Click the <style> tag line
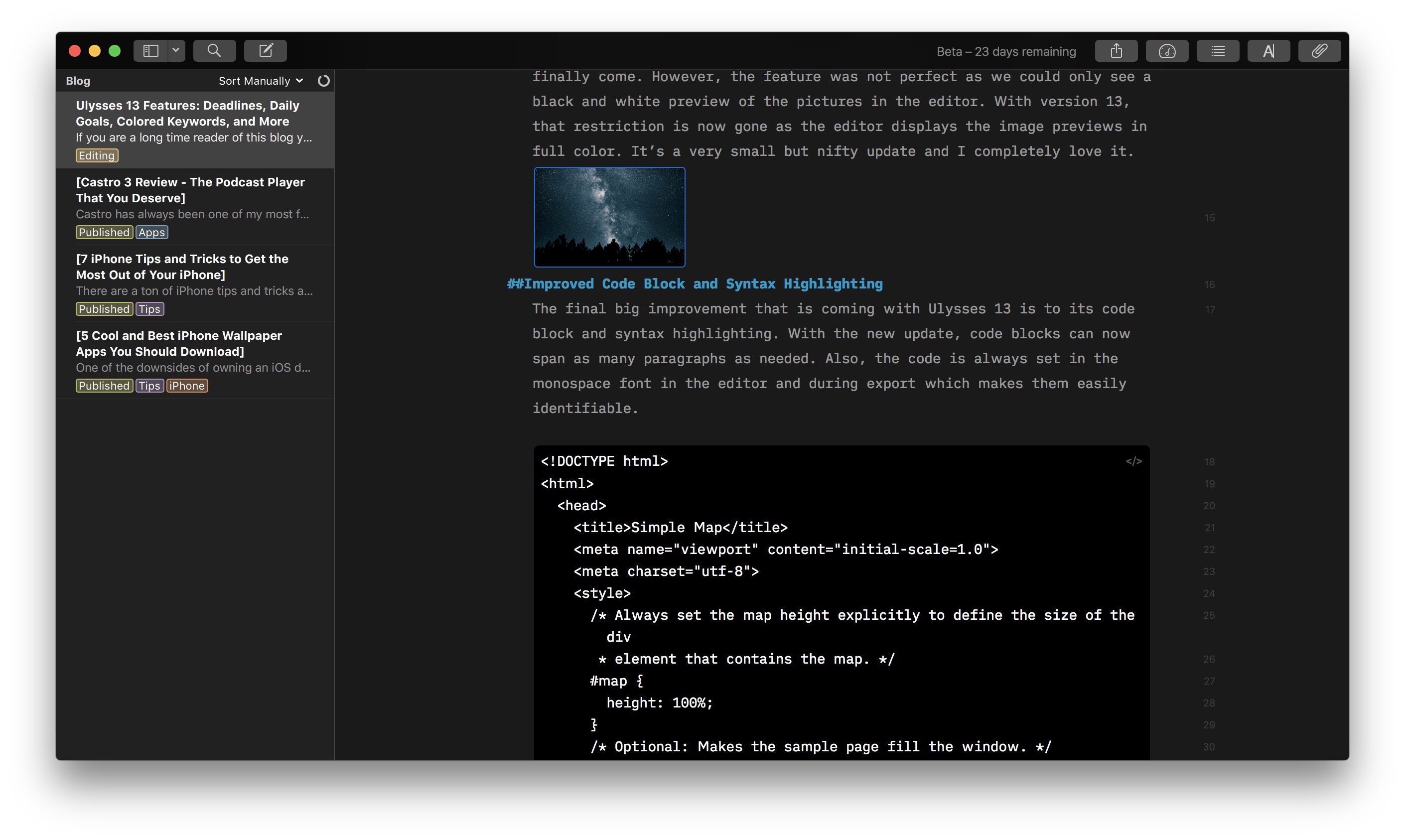This screenshot has height=840, width=1405. point(602,593)
